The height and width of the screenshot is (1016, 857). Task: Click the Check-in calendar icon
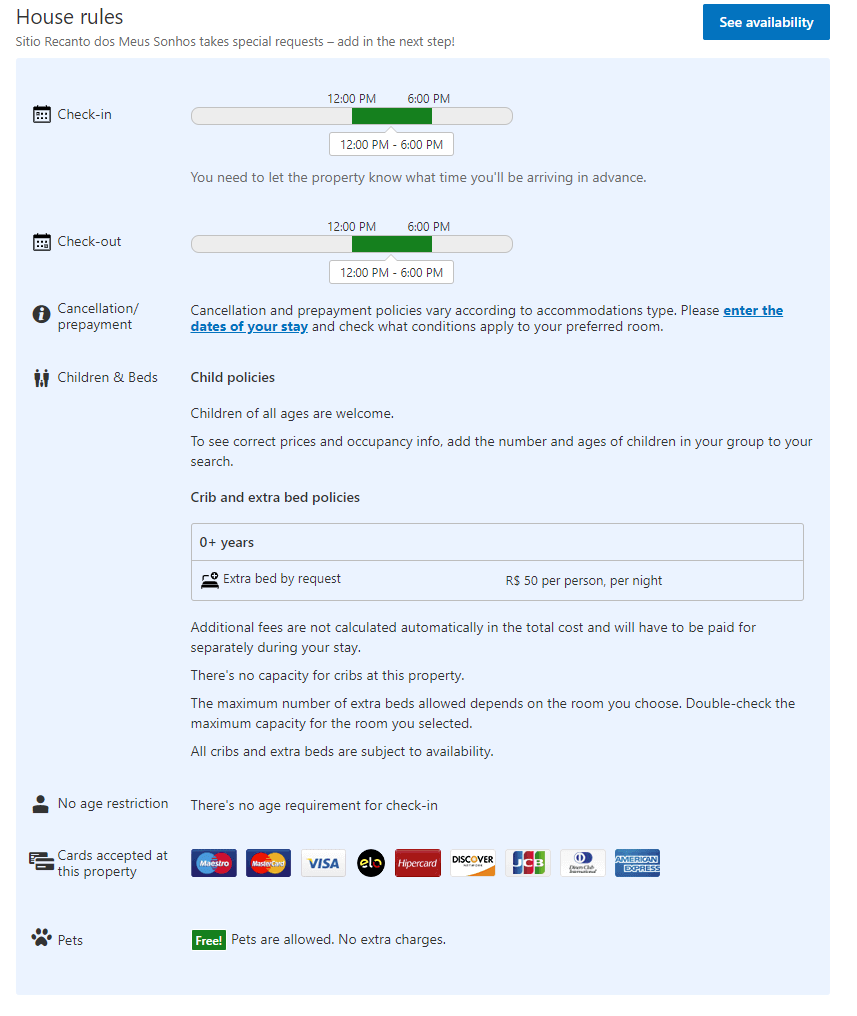[x=42, y=114]
